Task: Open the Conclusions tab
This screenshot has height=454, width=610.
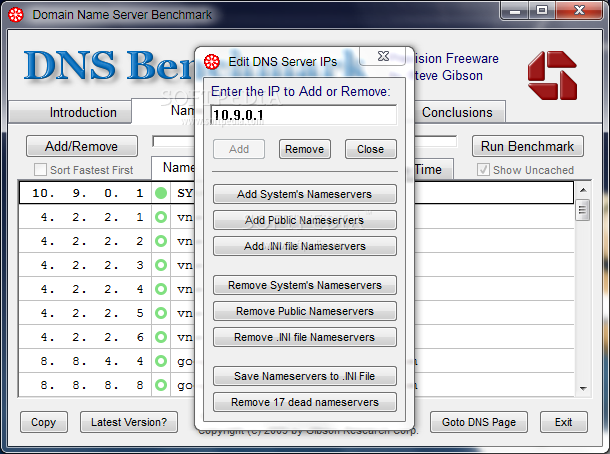Action: click(x=459, y=112)
